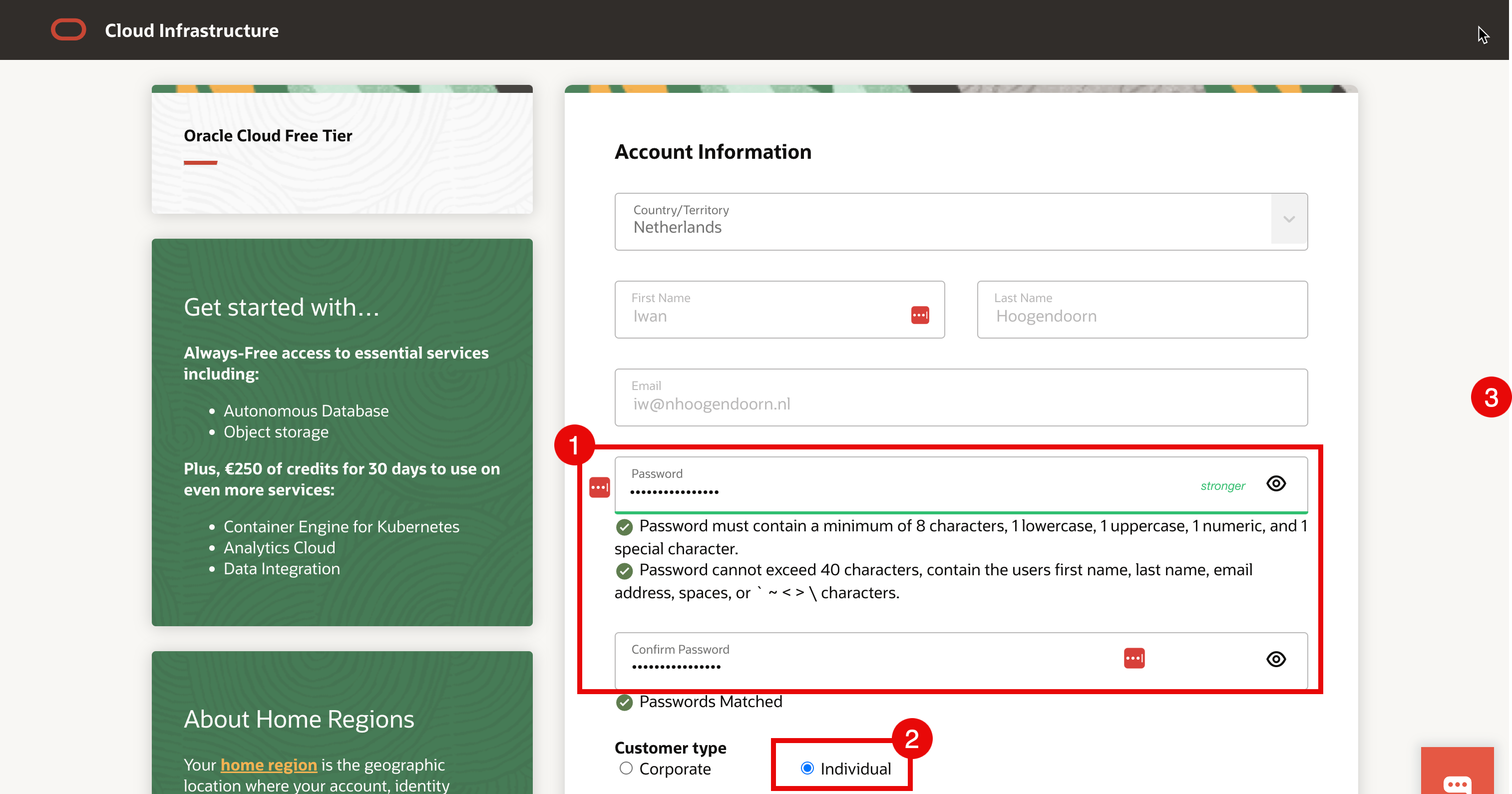1512x794 pixels.
Task: Open the Country/Territory field showing Netherlands
Action: 939,221
